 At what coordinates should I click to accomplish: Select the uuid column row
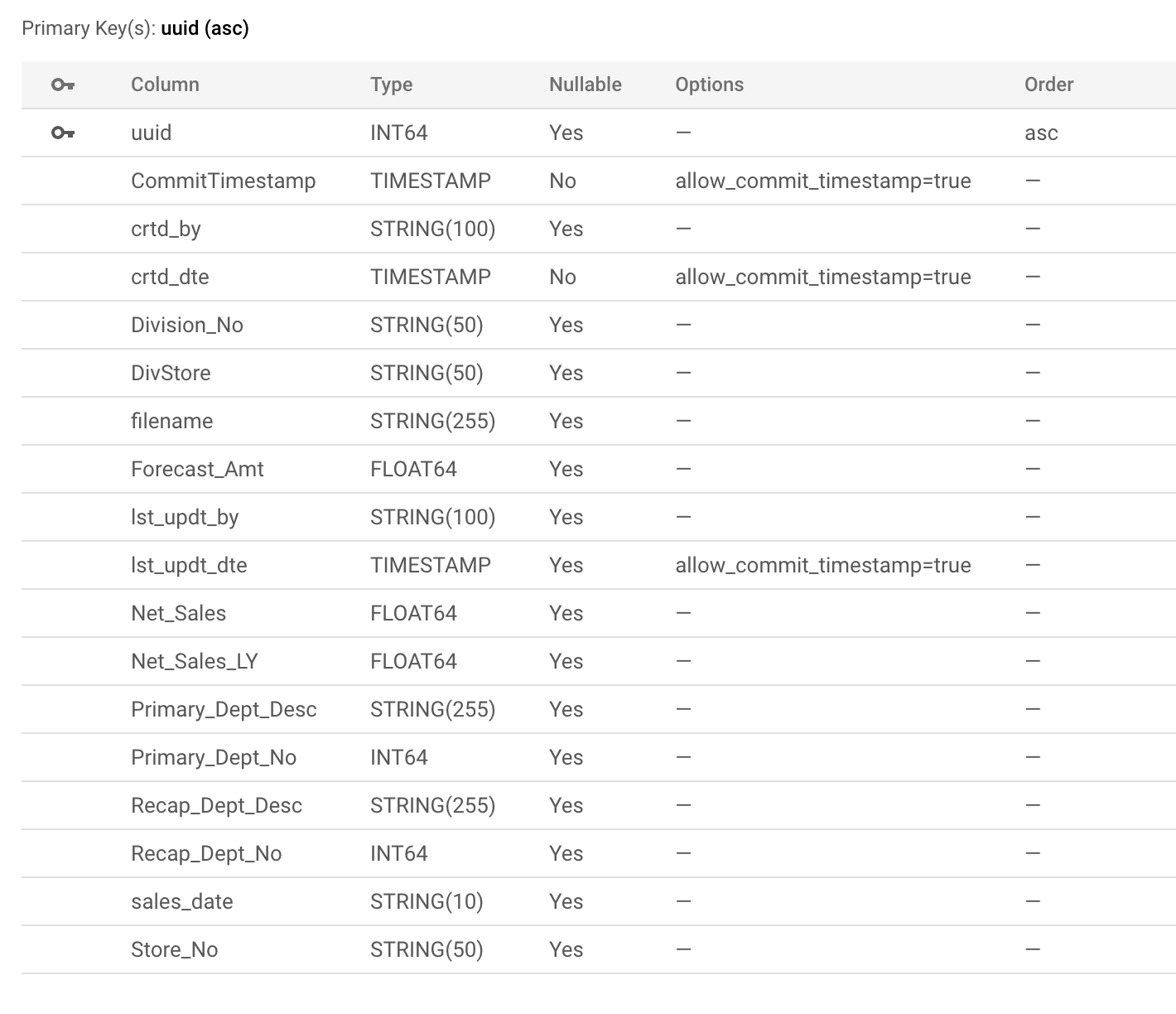pyautogui.click(x=152, y=133)
